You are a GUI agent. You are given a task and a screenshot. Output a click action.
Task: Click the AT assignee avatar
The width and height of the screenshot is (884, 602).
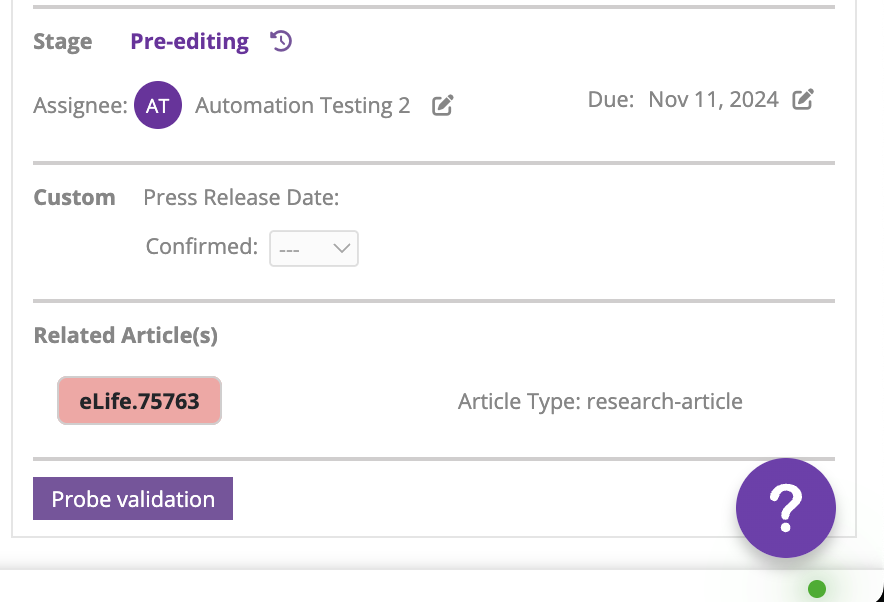[x=158, y=106]
